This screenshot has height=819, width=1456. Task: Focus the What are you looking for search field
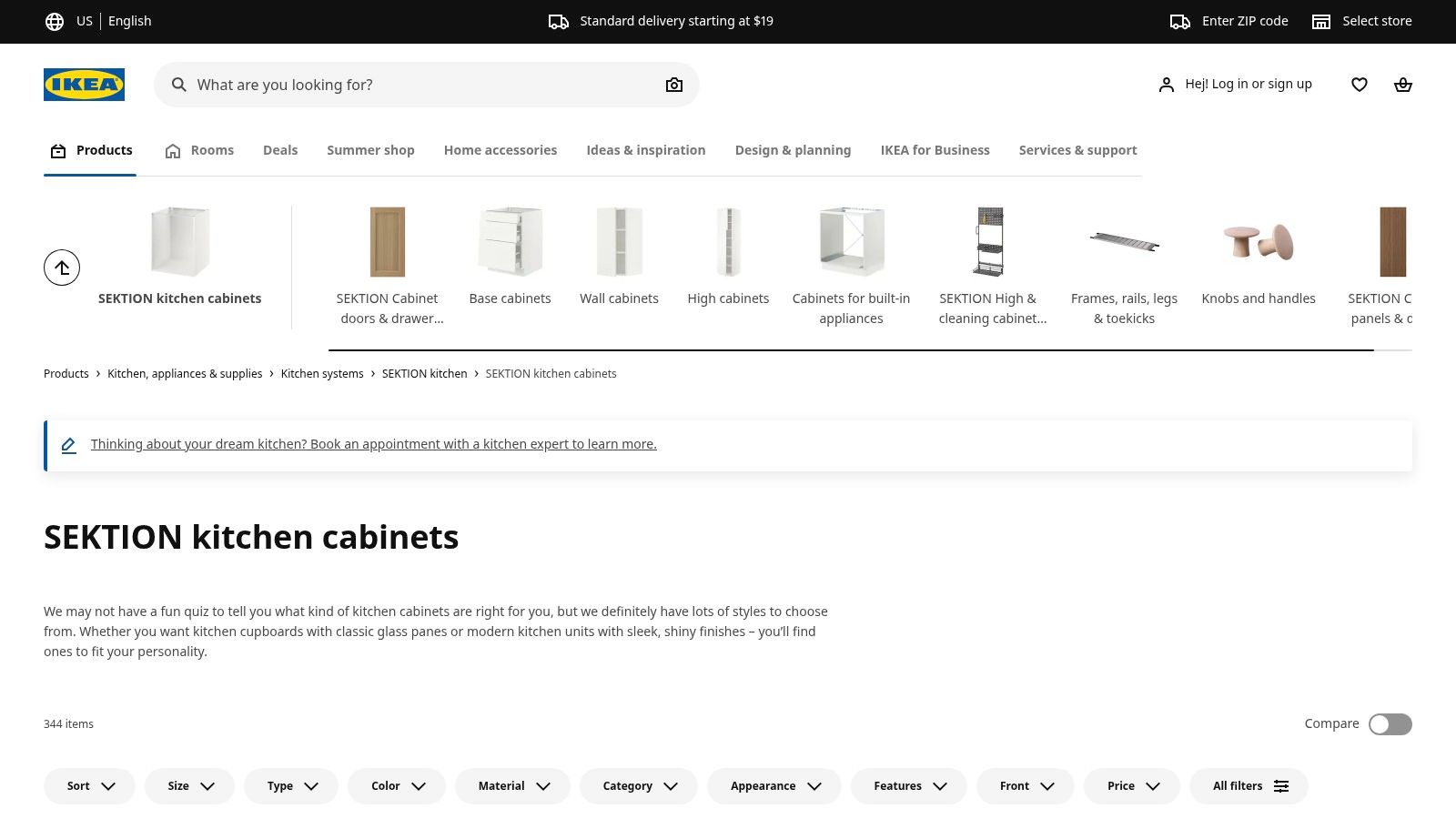[x=426, y=85]
